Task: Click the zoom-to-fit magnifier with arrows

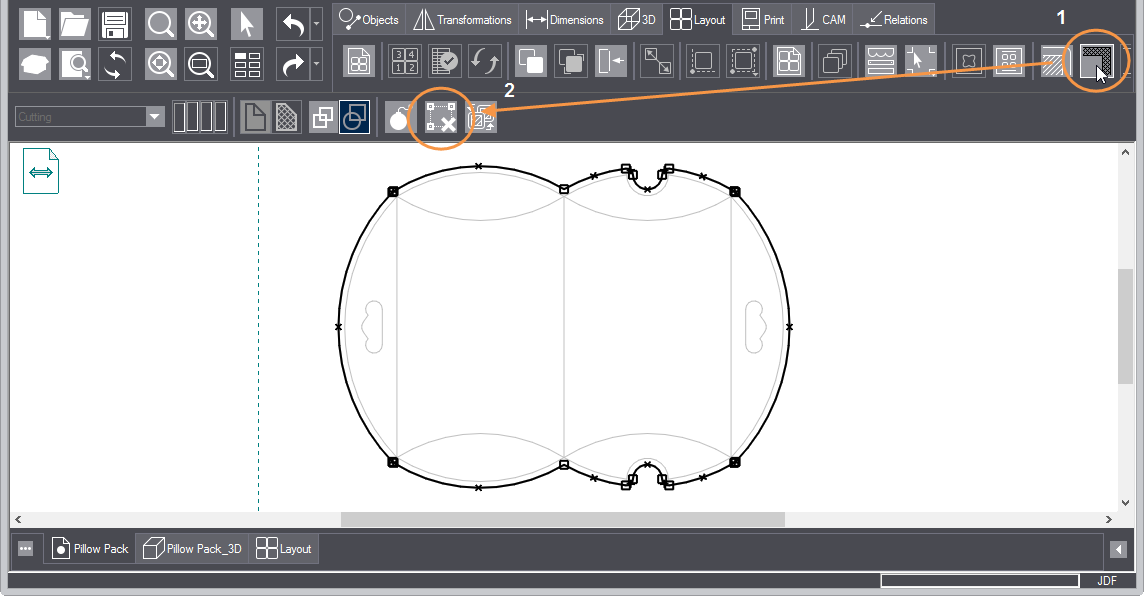Action: 159,65
